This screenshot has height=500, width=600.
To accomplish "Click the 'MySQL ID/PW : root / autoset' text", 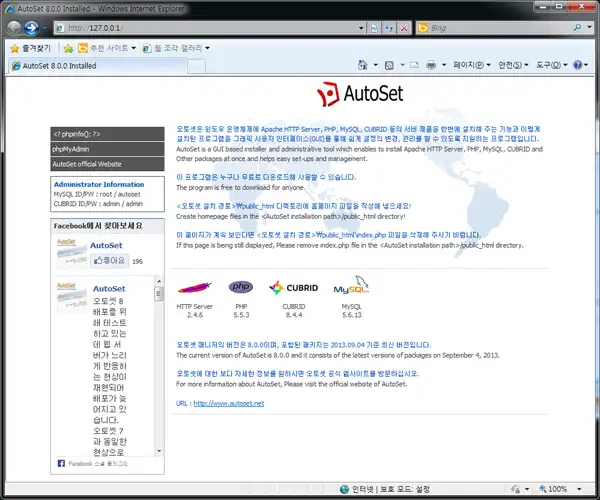I will pyautogui.click(x=97, y=194).
